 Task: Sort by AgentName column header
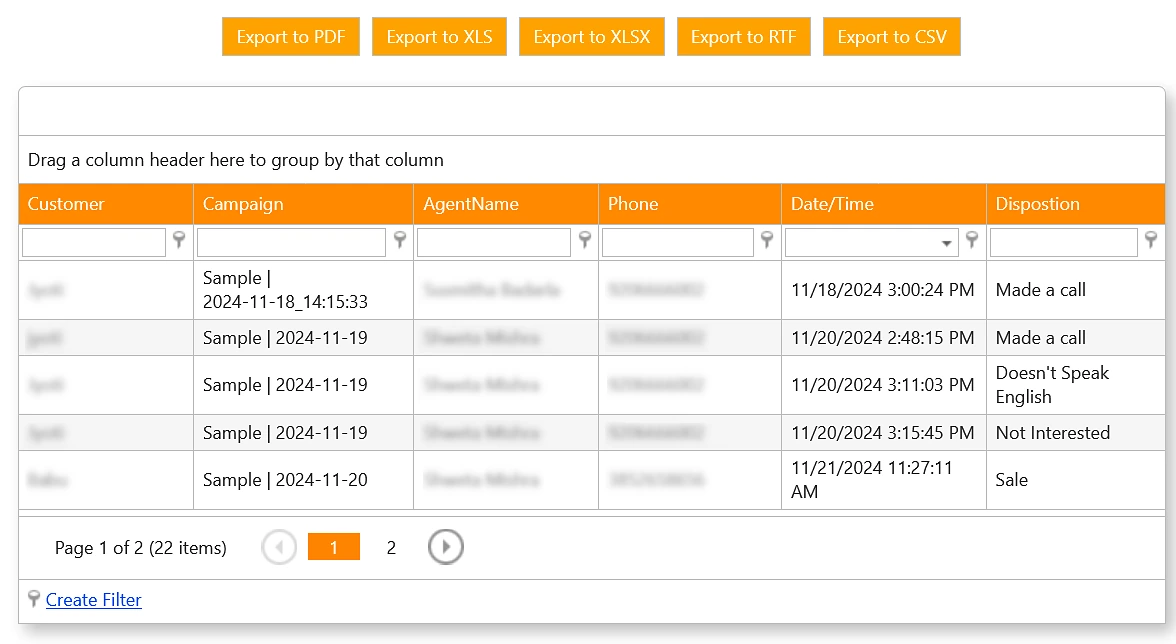[506, 204]
